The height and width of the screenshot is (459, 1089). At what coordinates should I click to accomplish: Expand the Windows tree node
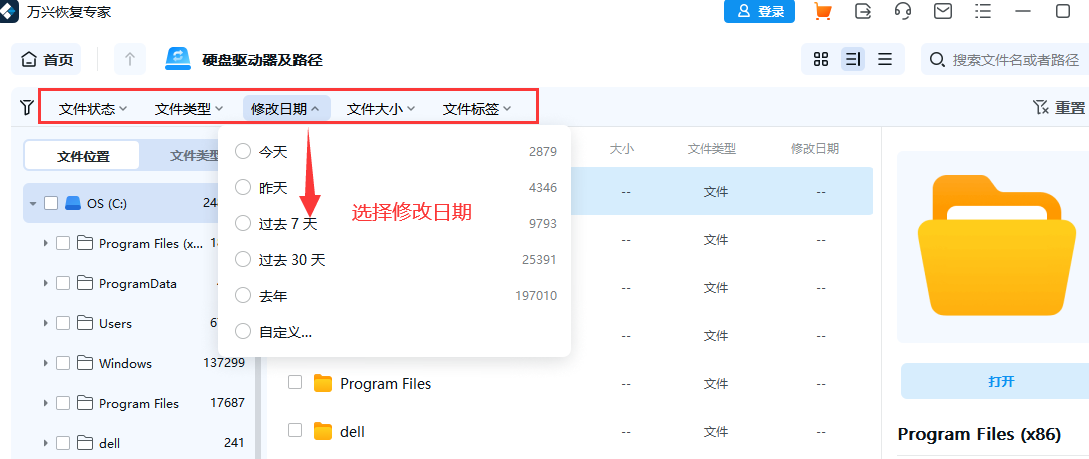(x=46, y=363)
